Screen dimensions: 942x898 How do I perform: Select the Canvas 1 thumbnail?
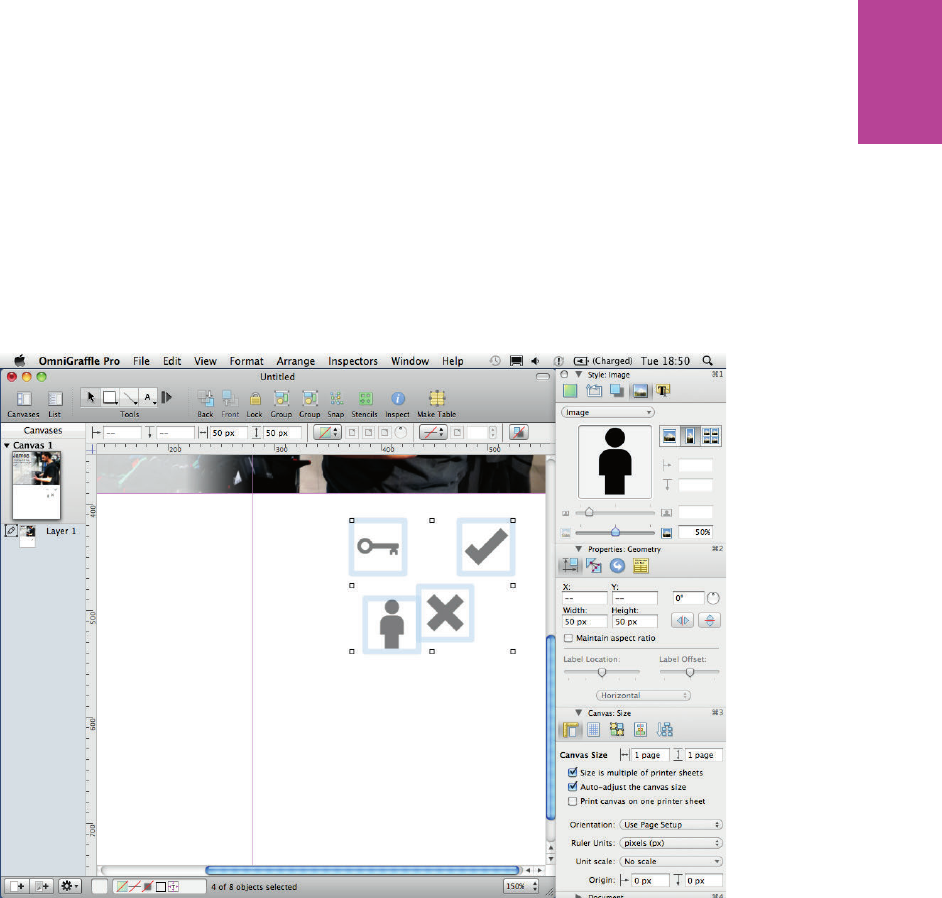tap(37, 485)
